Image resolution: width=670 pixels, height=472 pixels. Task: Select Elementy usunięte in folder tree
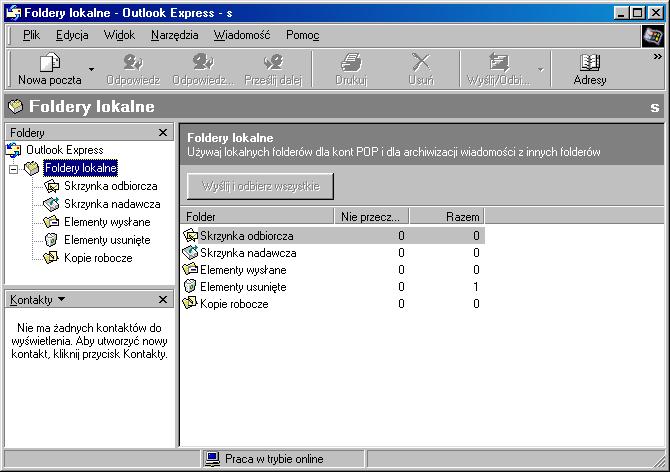point(107,240)
